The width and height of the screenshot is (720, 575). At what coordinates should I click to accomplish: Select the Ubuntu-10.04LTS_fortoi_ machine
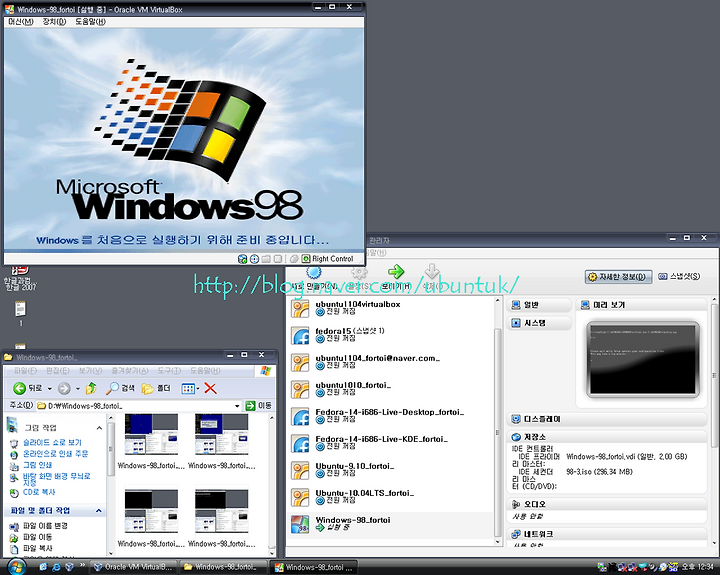tap(390, 497)
